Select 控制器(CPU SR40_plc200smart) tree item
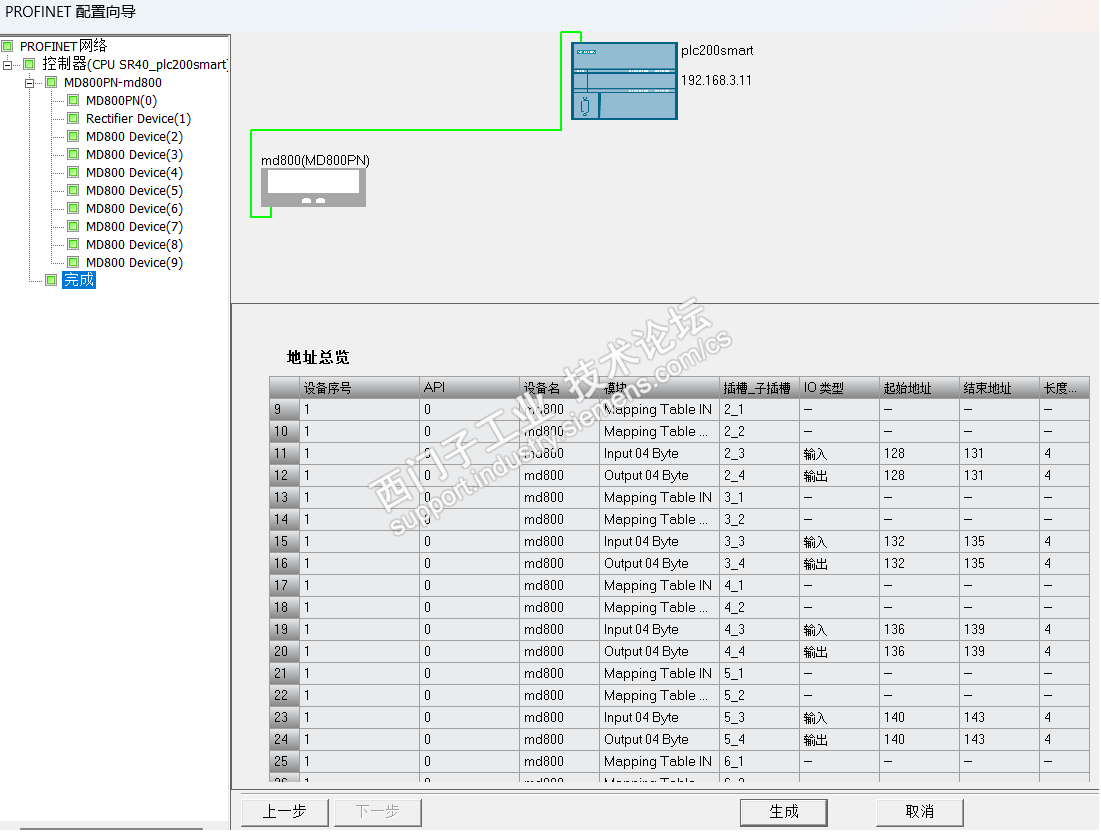Image resolution: width=1101 pixels, height=833 pixels. [x=134, y=65]
